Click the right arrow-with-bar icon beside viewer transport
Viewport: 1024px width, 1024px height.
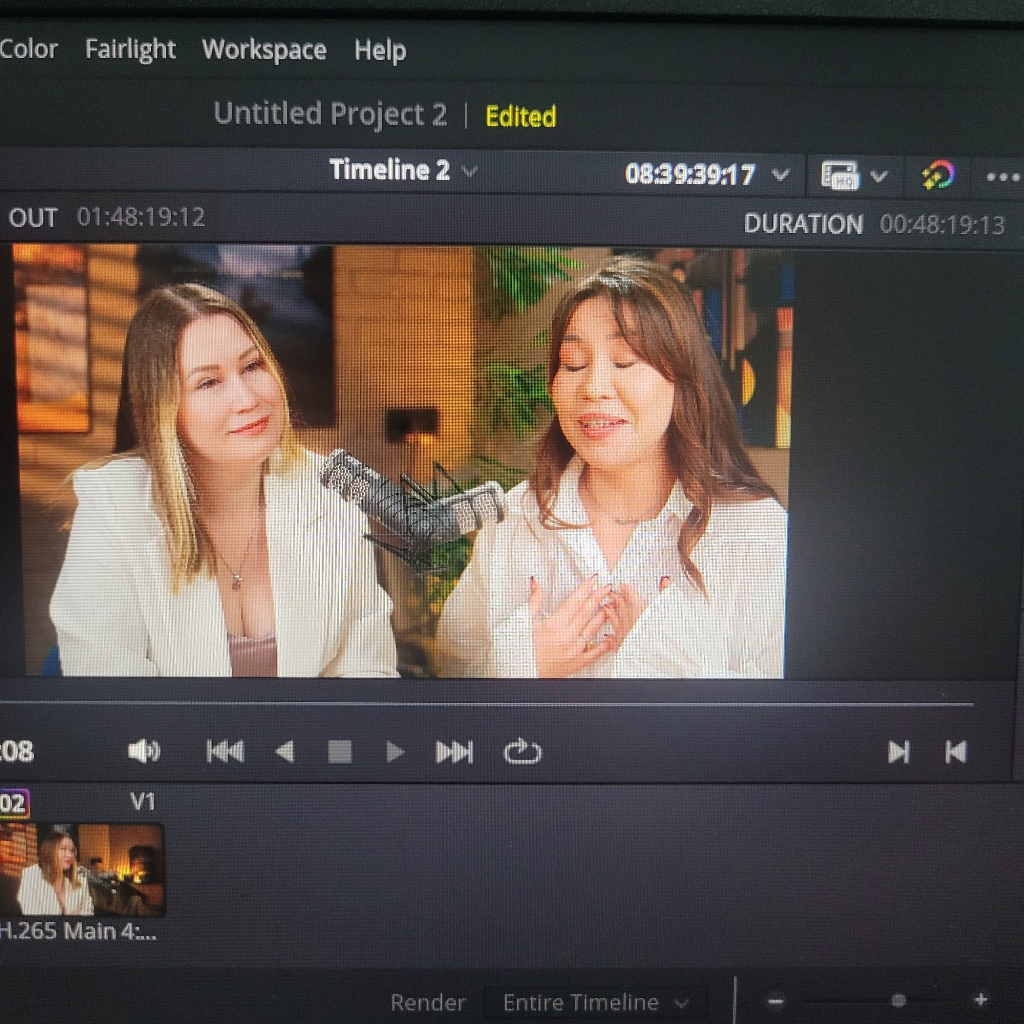tap(898, 752)
